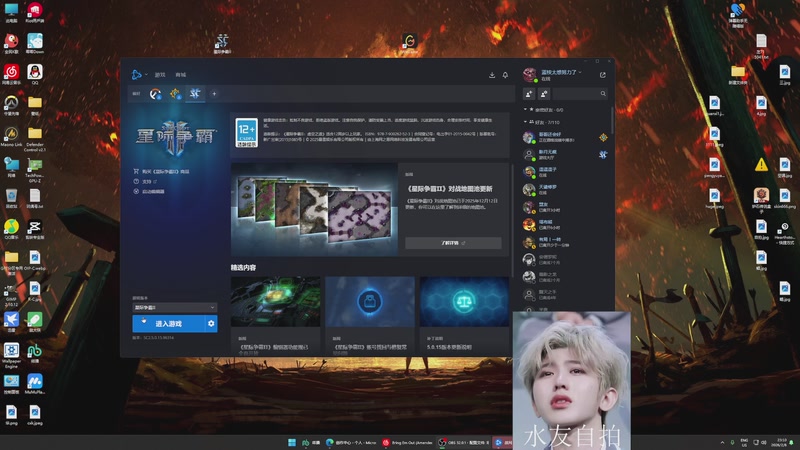Screen dimensions: 800x450
Task: Switch to NetEase Music taskbar item
Action: (408, 442)
